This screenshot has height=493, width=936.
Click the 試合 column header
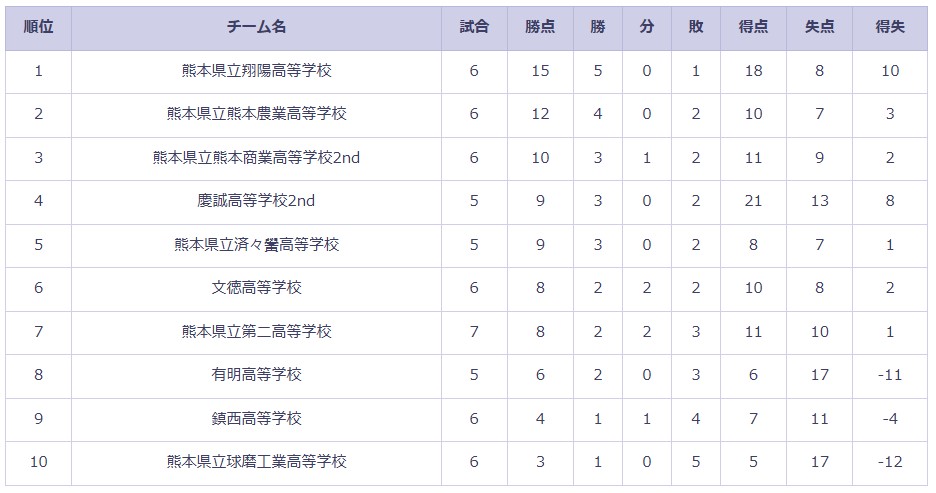point(474,27)
